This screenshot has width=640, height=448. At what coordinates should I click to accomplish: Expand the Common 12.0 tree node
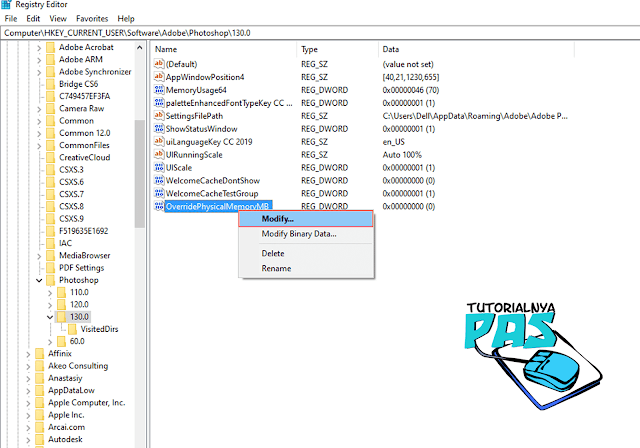click(39, 133)
